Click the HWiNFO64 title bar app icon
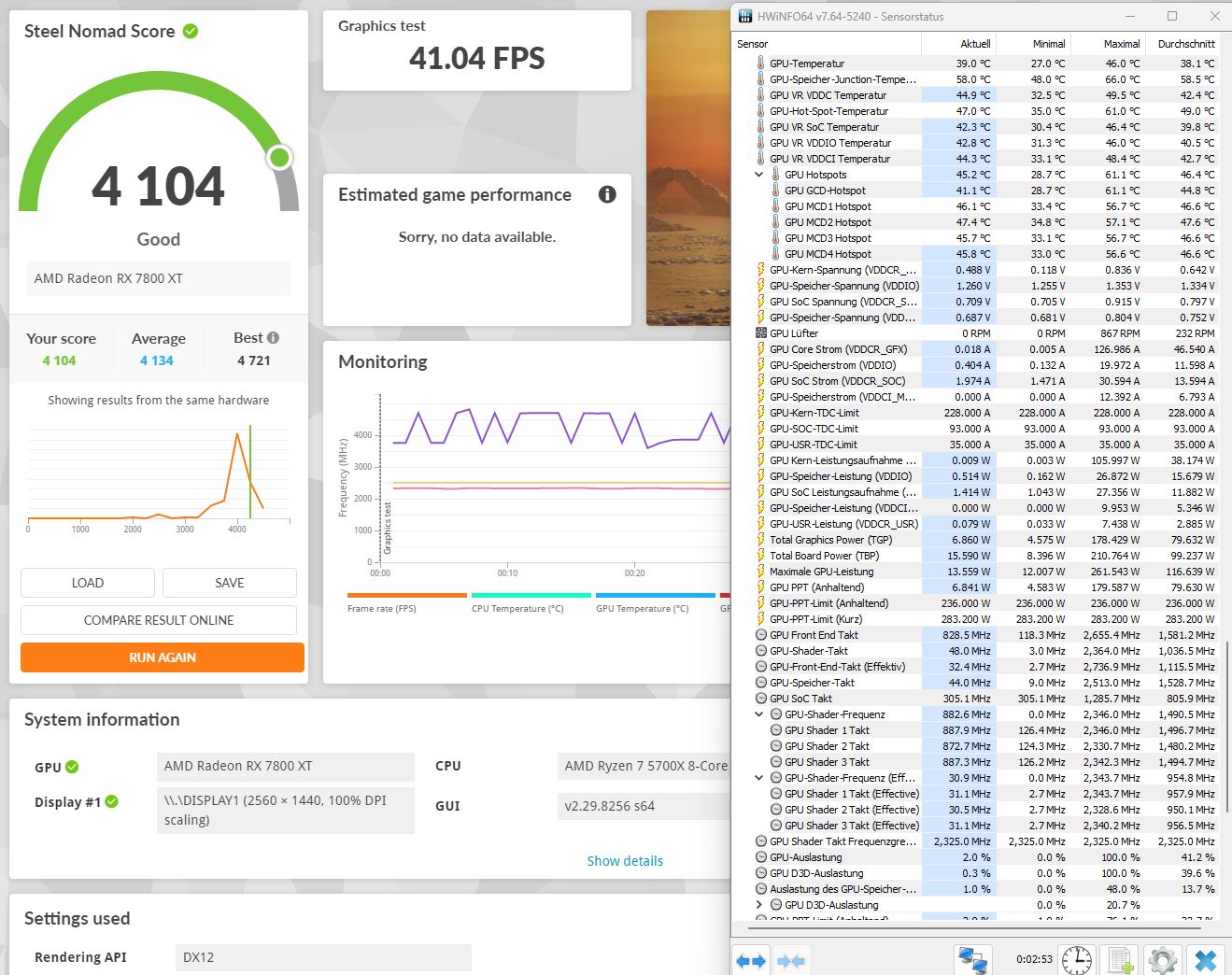1232x975 pixels. tap(744, 16)
